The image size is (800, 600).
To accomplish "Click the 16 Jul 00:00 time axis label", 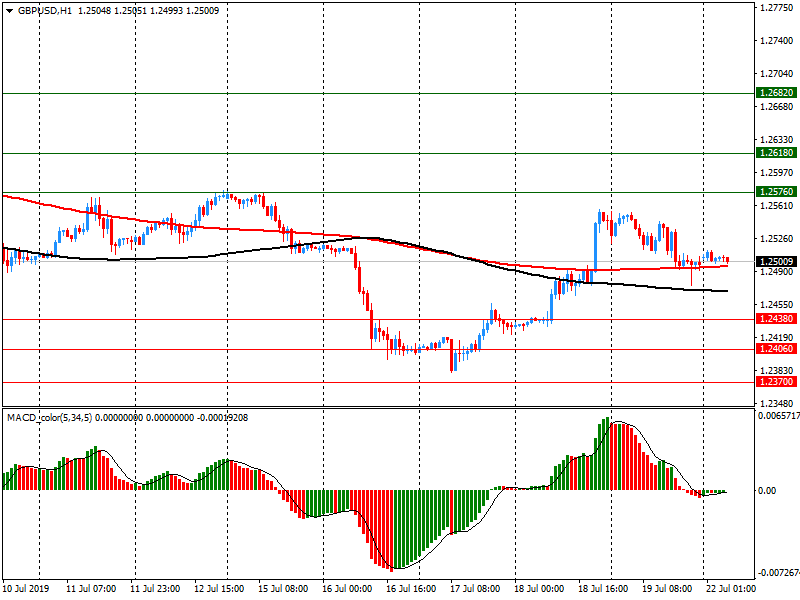I will pyautogui.click(x=347, y=589).
